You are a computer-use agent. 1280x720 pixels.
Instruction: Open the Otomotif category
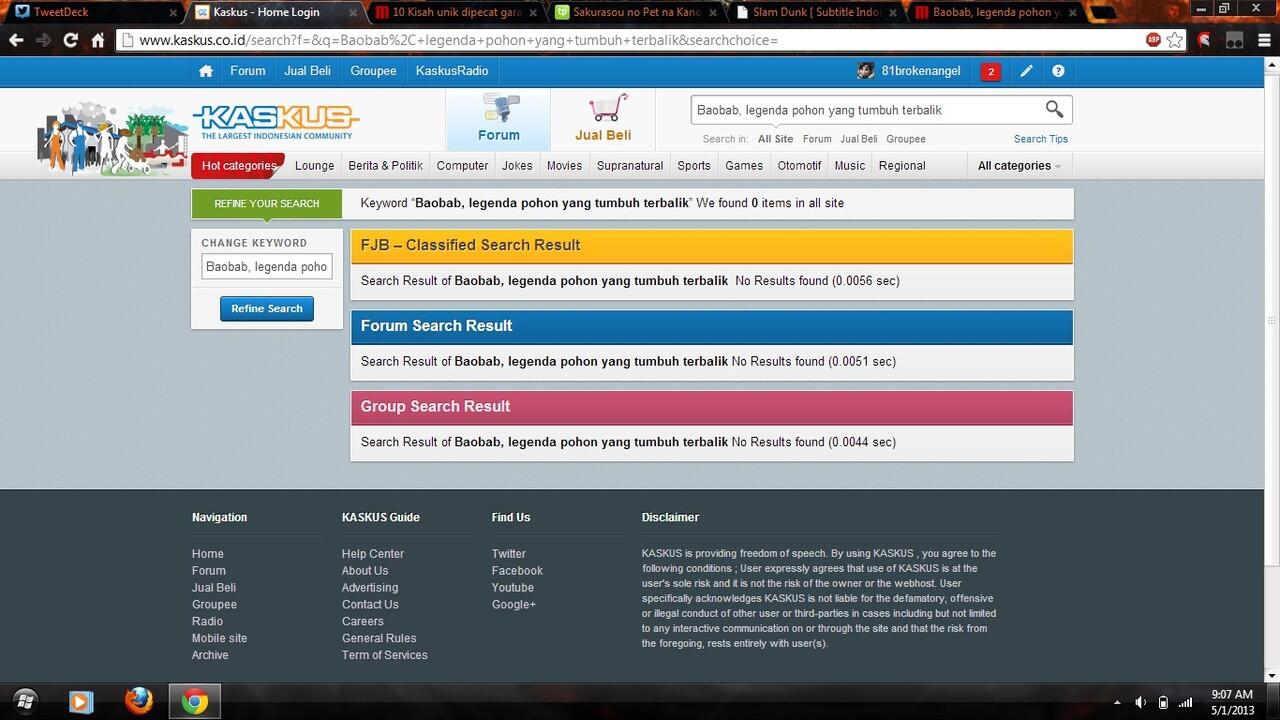pyautogui.click(x=799, y=166)
